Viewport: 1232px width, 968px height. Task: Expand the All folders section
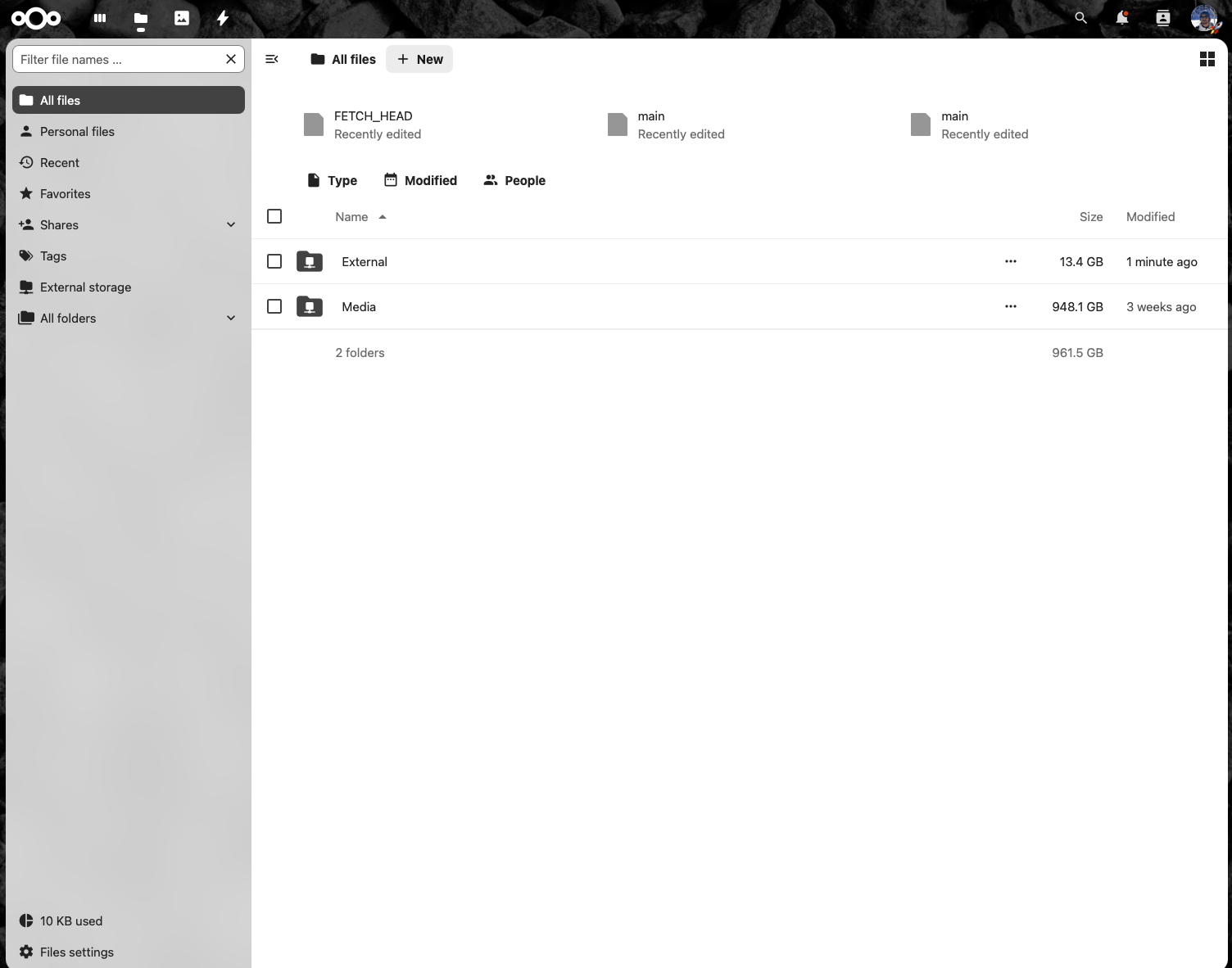click(x=230, y=318)
